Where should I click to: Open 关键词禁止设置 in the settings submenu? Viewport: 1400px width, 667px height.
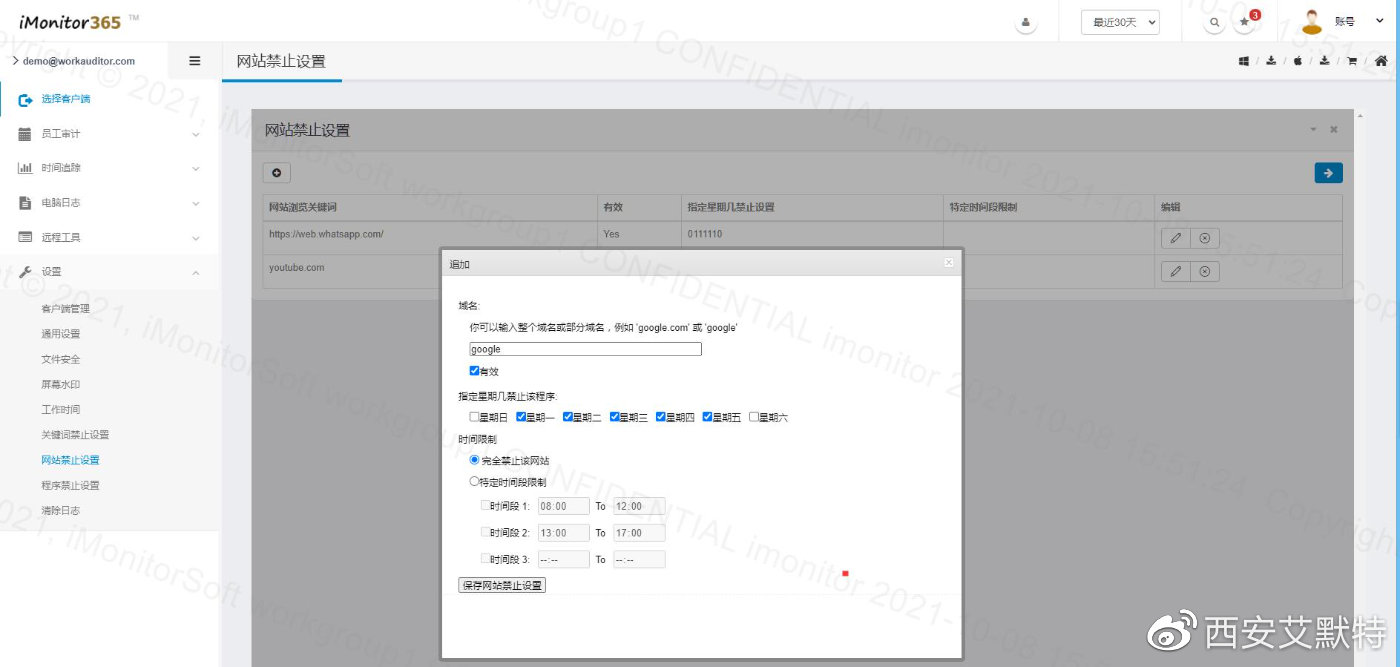click(75, 435)
